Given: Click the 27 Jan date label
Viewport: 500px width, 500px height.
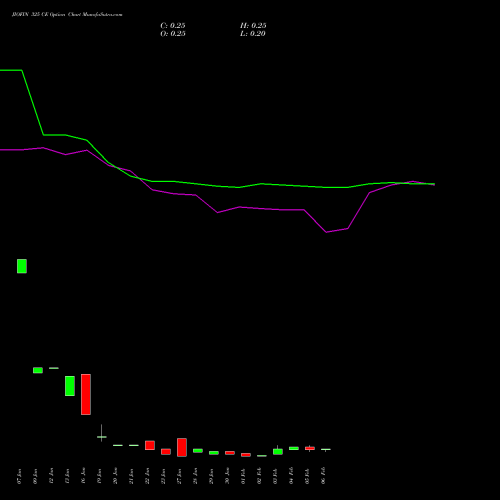Looking at the screenshot, I should coord(179,476).
